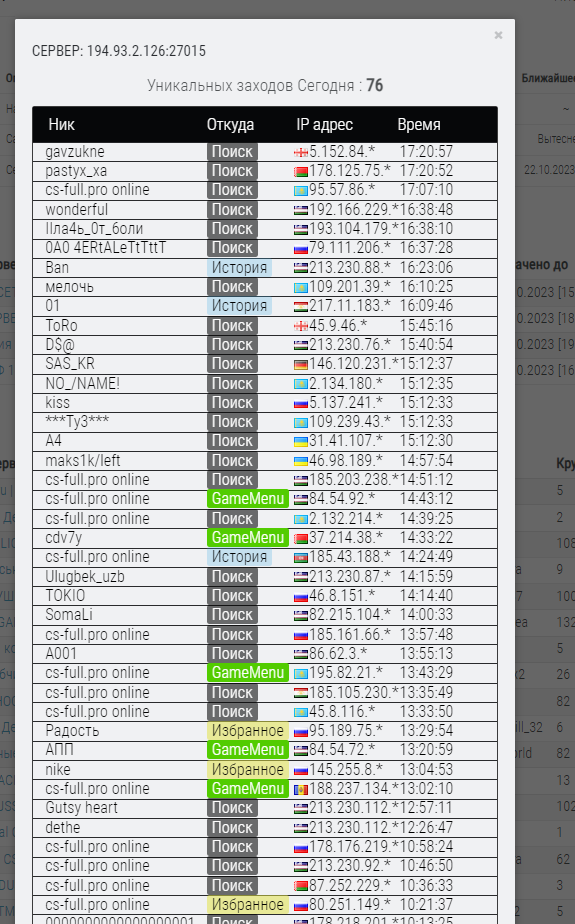The width and height of the screenshot is (575, 924).
Task: Click the Ник column header
Action: (x=61, y=124)
